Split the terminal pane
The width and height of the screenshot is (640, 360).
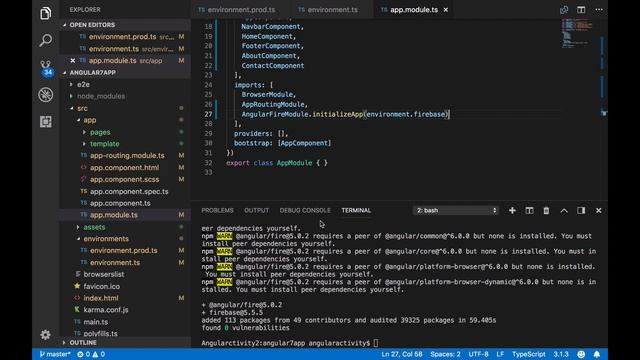[x=529, y=211]
